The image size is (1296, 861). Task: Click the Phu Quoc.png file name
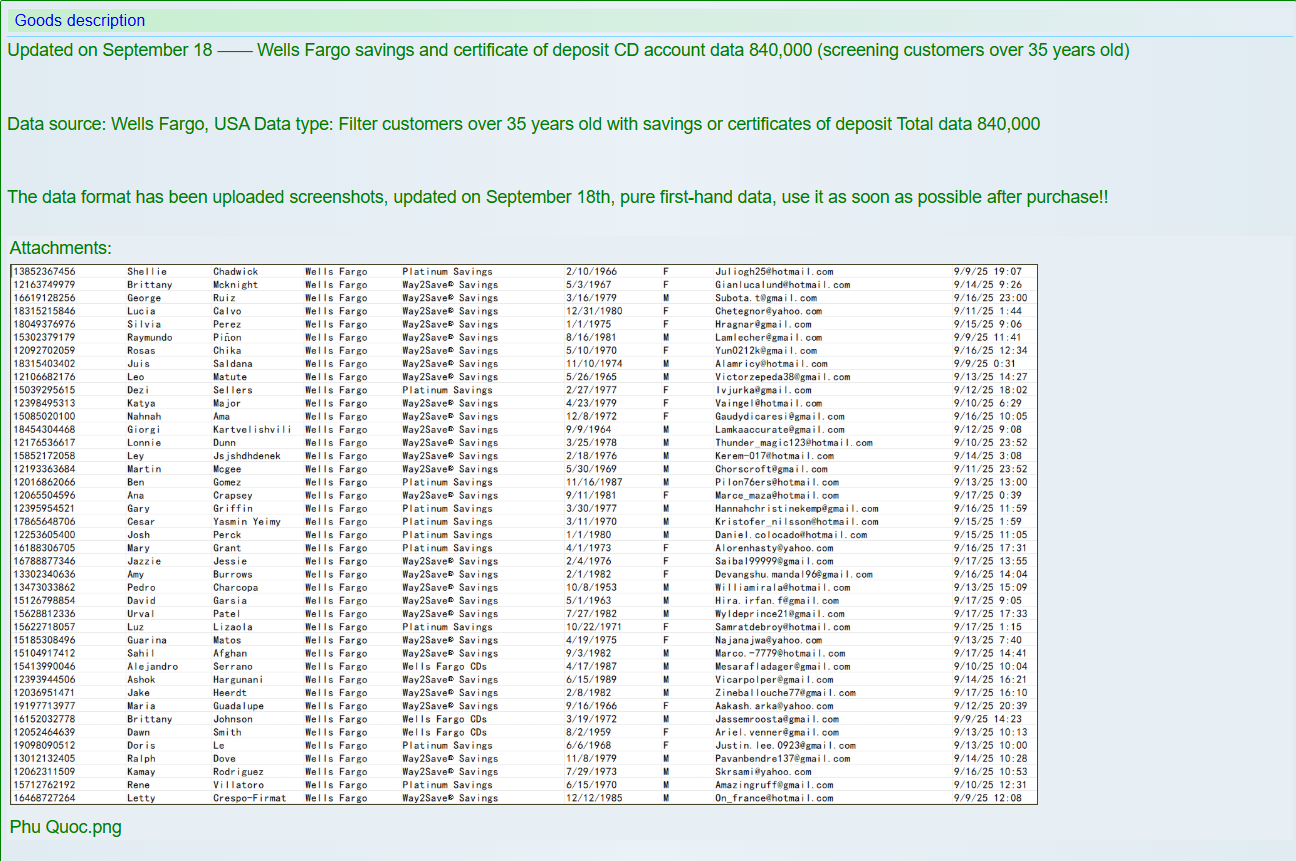click(x=65, y=827)
